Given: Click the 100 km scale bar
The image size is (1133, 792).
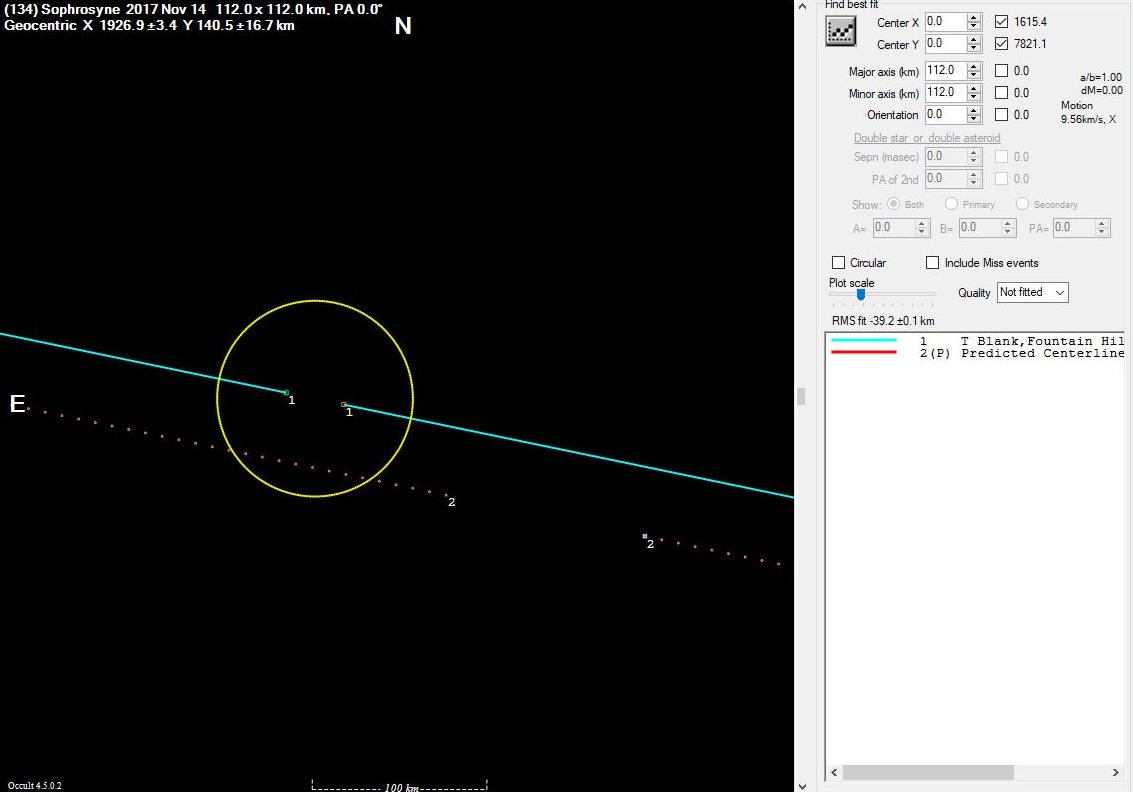Looking at the screenshot, I should (x=400, y=785).
